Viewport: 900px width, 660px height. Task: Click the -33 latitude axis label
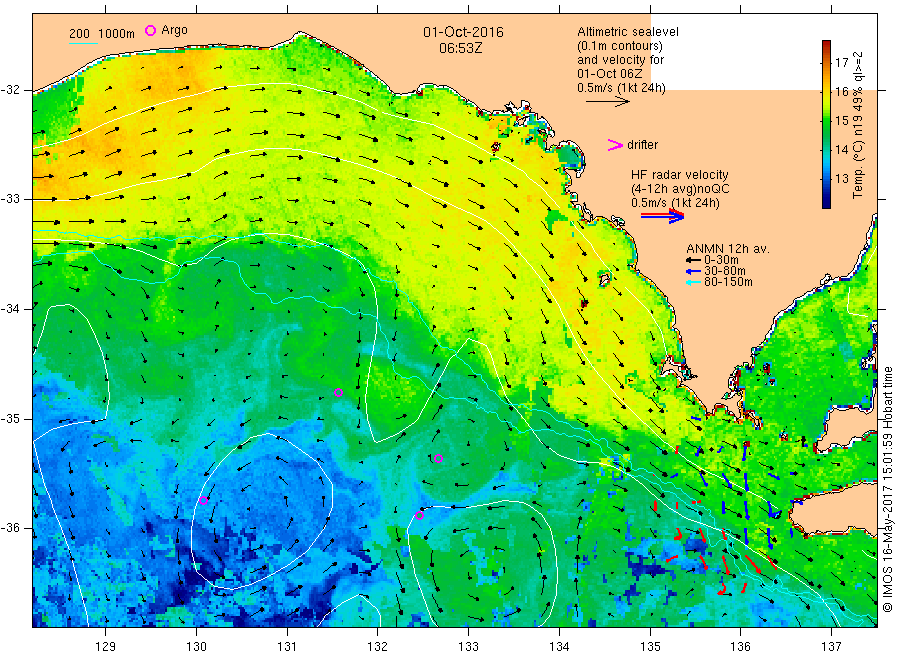tap(10, 199)
